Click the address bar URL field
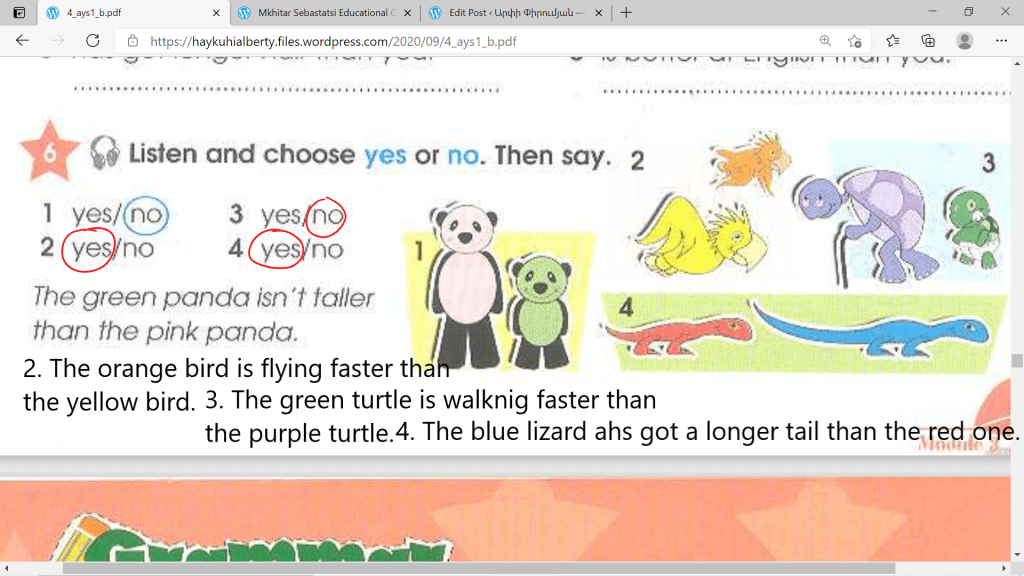Image resolution: width=1024 pixels, height=576 pixels. [450, 41]
